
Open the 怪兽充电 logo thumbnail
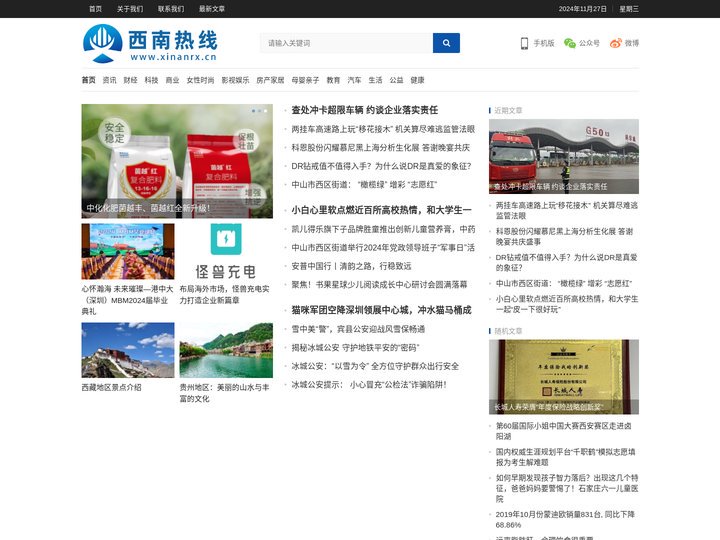pyautogui.click(x=226, y=251)
